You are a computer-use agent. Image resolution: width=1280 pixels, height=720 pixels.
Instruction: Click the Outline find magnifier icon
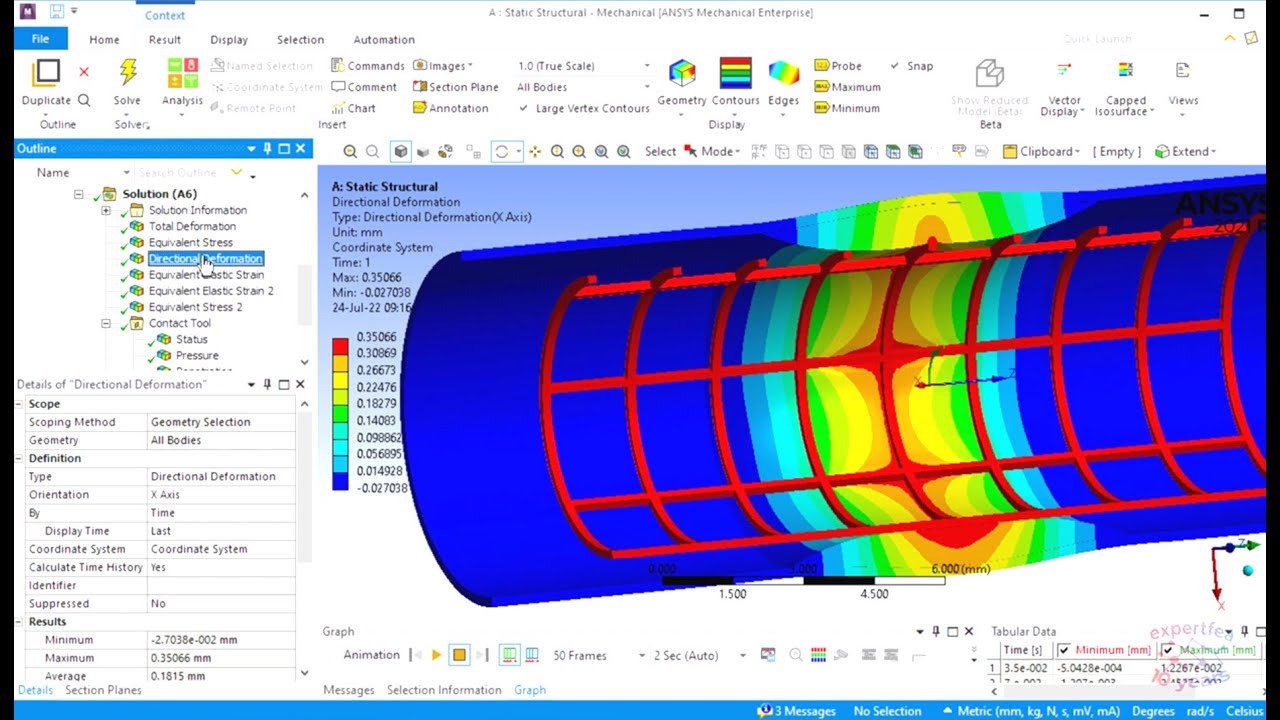pyautogui.click(x=84, y=100)
